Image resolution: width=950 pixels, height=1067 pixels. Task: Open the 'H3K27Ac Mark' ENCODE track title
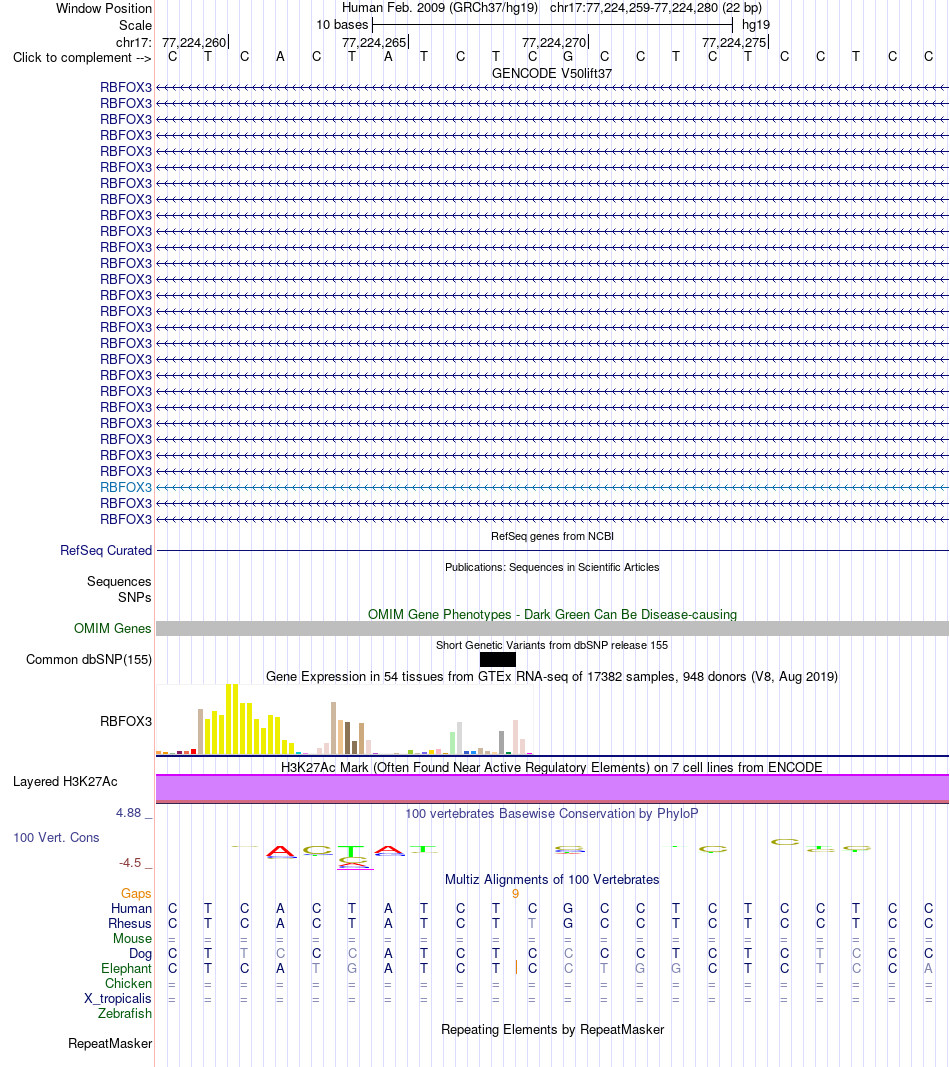552,768
